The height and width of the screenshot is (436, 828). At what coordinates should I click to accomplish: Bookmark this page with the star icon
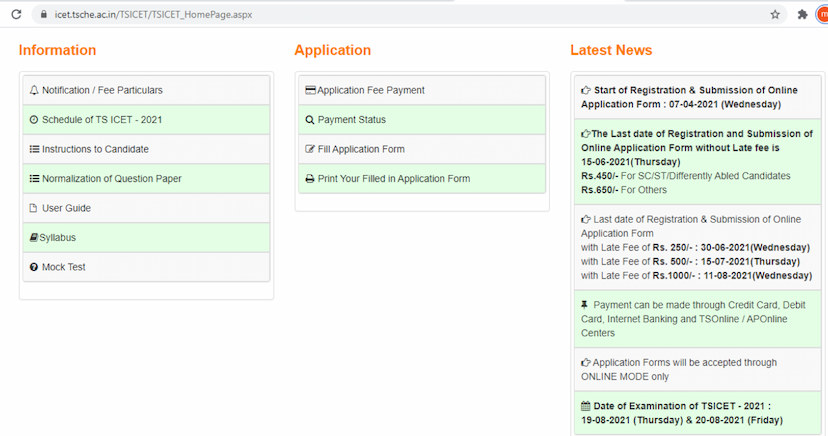click(775, 15)
